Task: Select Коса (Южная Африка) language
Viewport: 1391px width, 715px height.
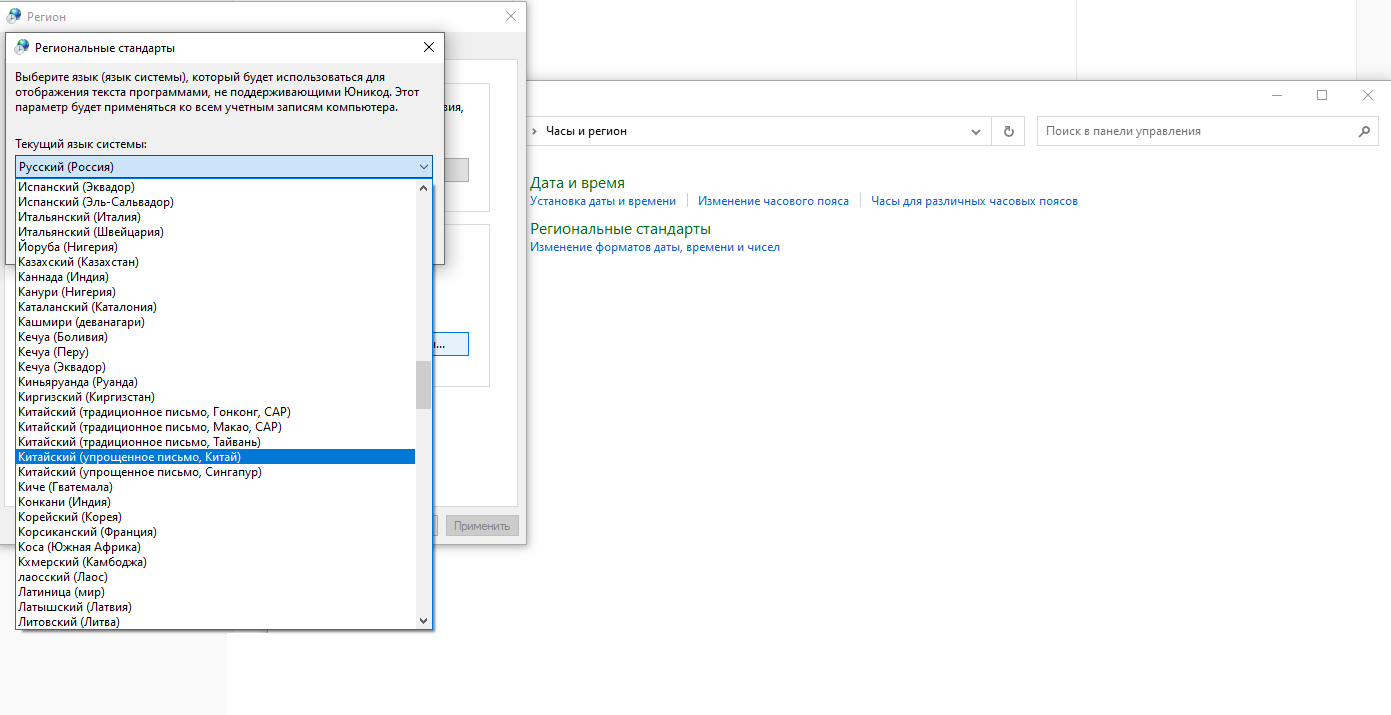Action: pos(215,547)
